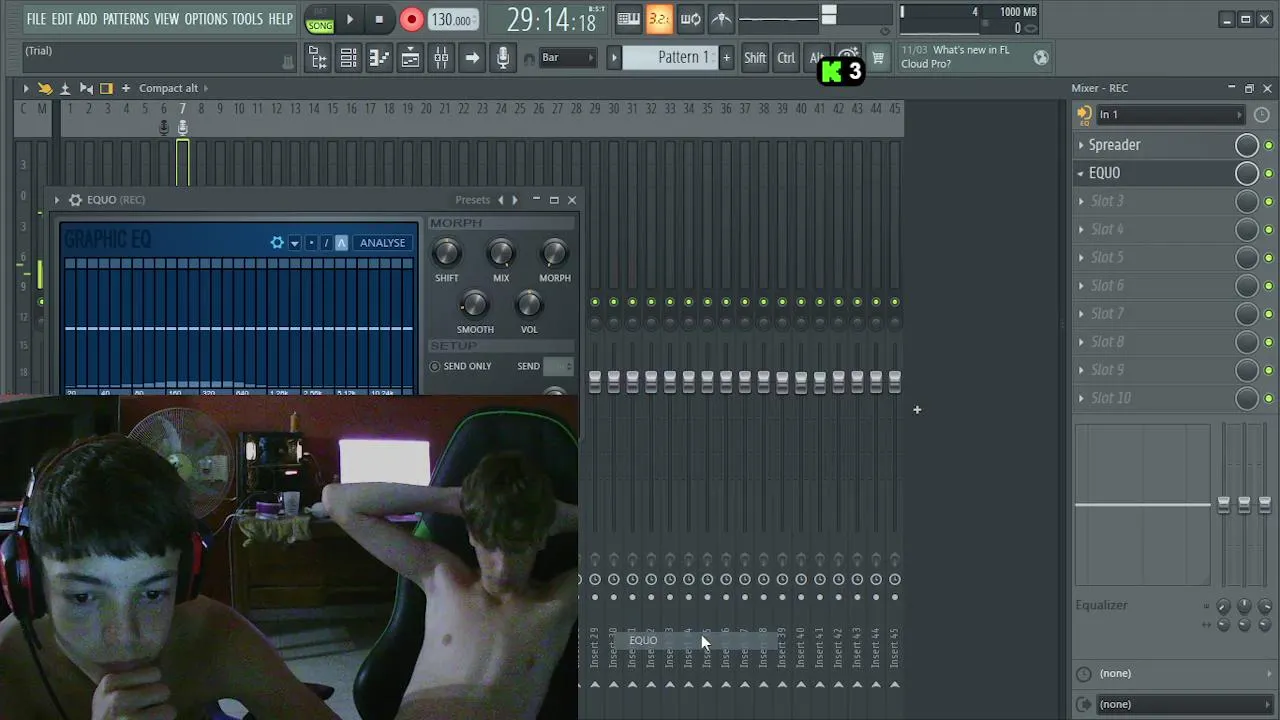Viewport: 1280px width, 720px height.
Task: Open EQUO plugin settings gear
Action: 75,200
